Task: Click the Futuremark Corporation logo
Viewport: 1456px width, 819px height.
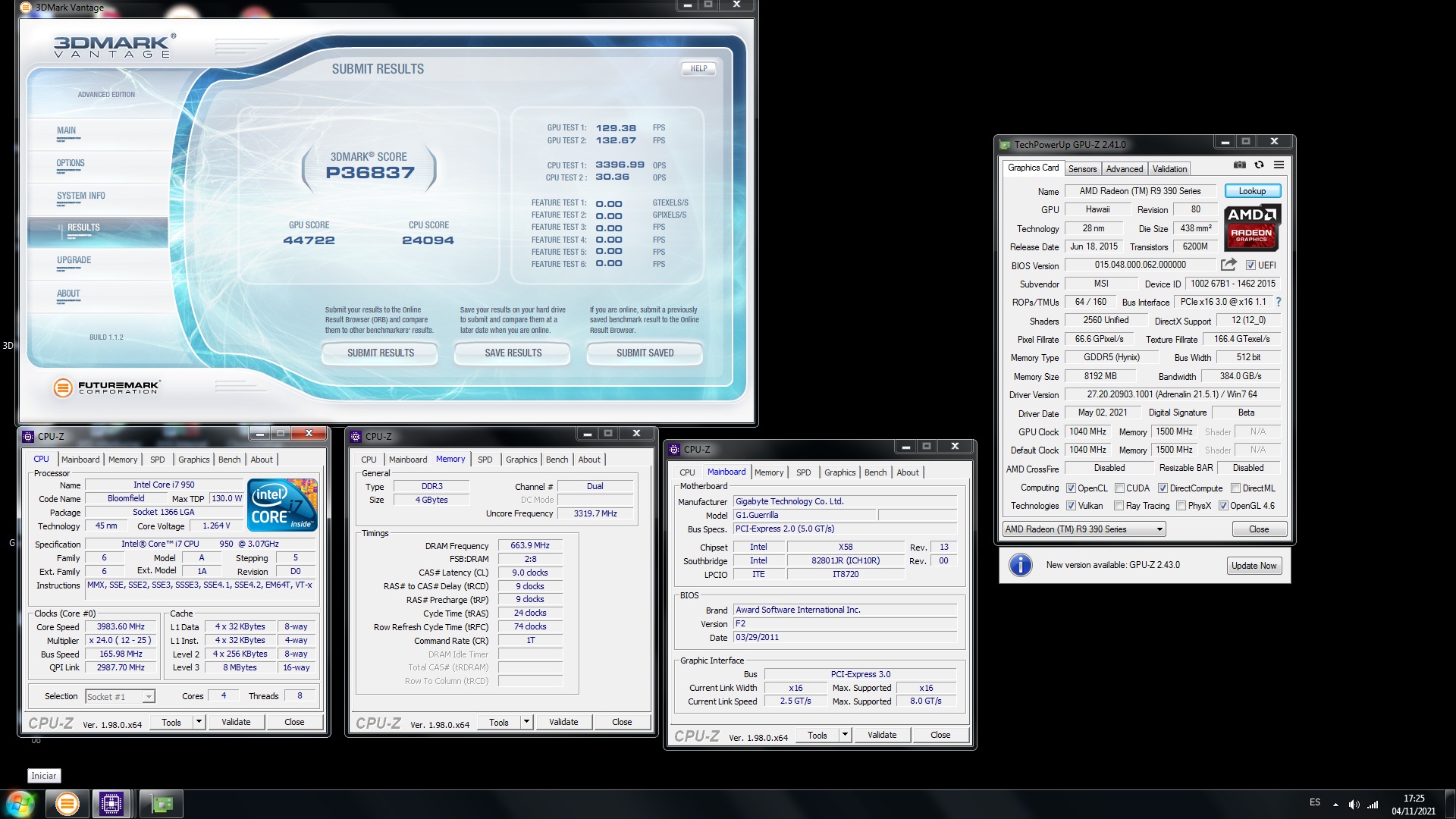Action: 107,388
